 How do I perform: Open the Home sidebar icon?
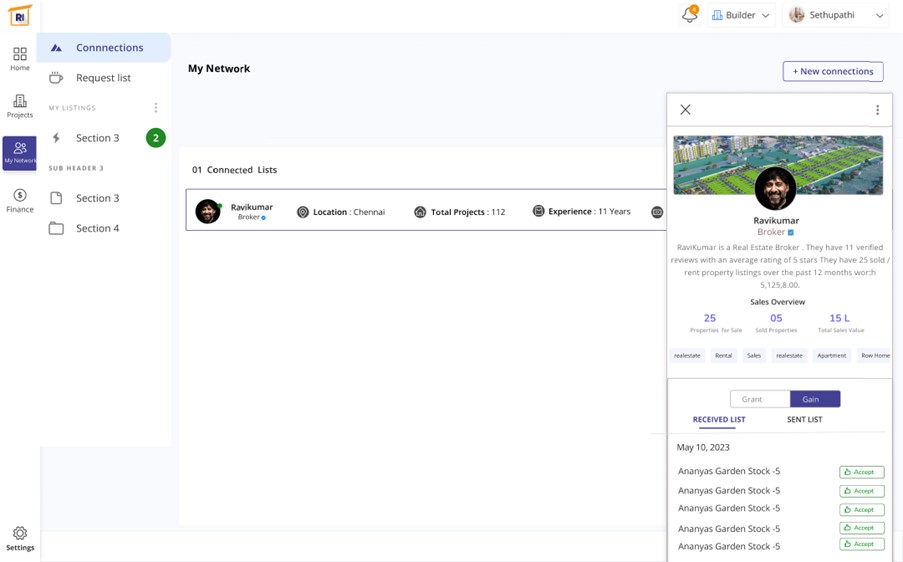pyautogui.click(x=20, y=58)
